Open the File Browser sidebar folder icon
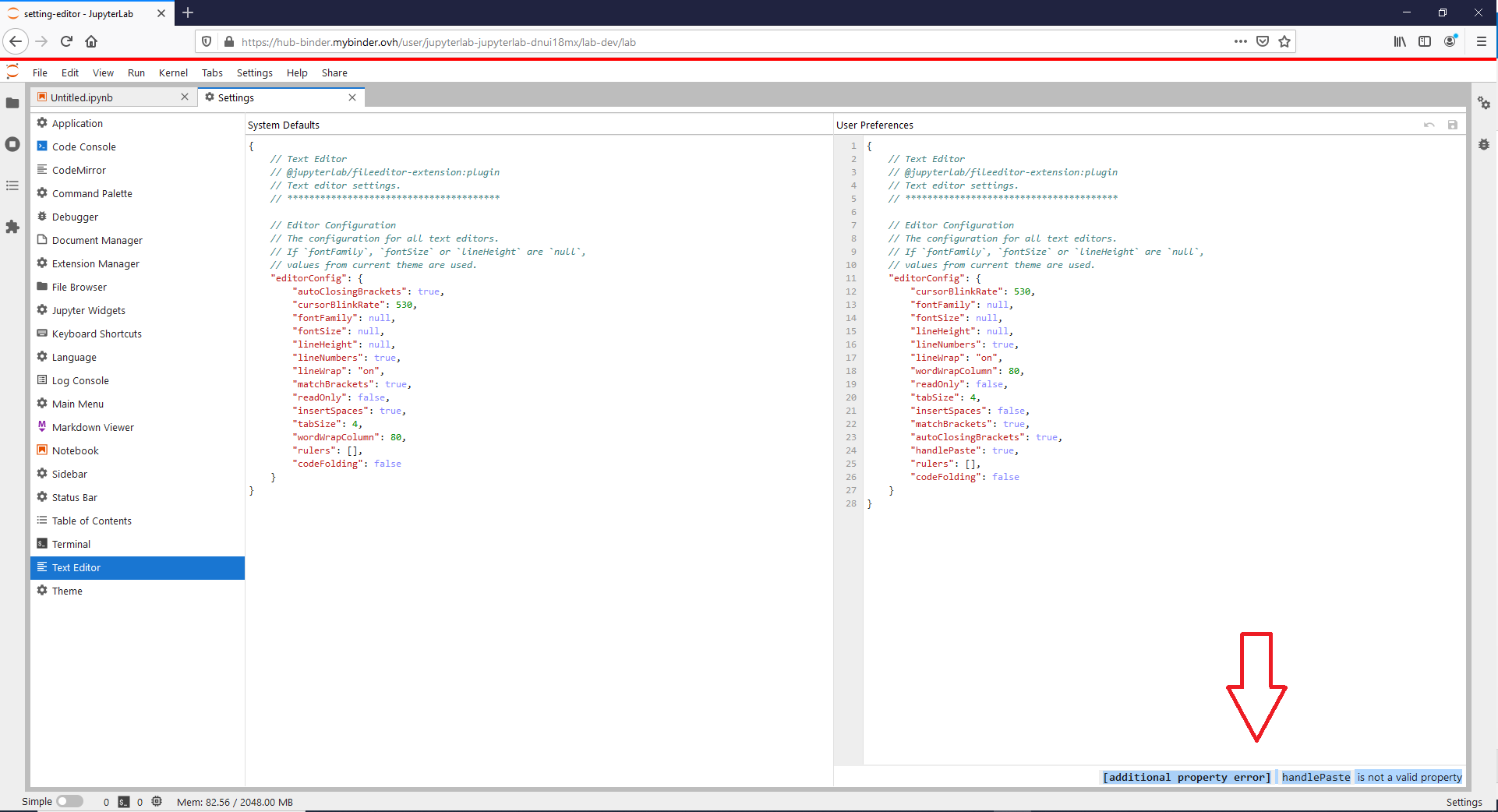Viewport: 1498px width, 812px height. tap(12, 103)
